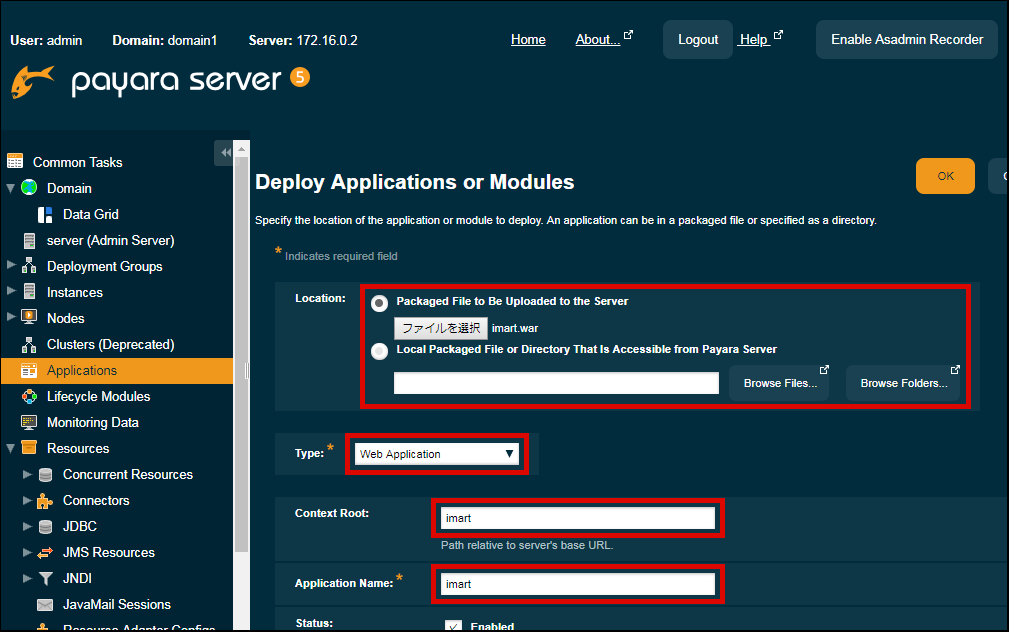Viewport: 1009px width, 632px height.
Task: Select Local Packaged File or Directory radio
Action: (380, 351)
